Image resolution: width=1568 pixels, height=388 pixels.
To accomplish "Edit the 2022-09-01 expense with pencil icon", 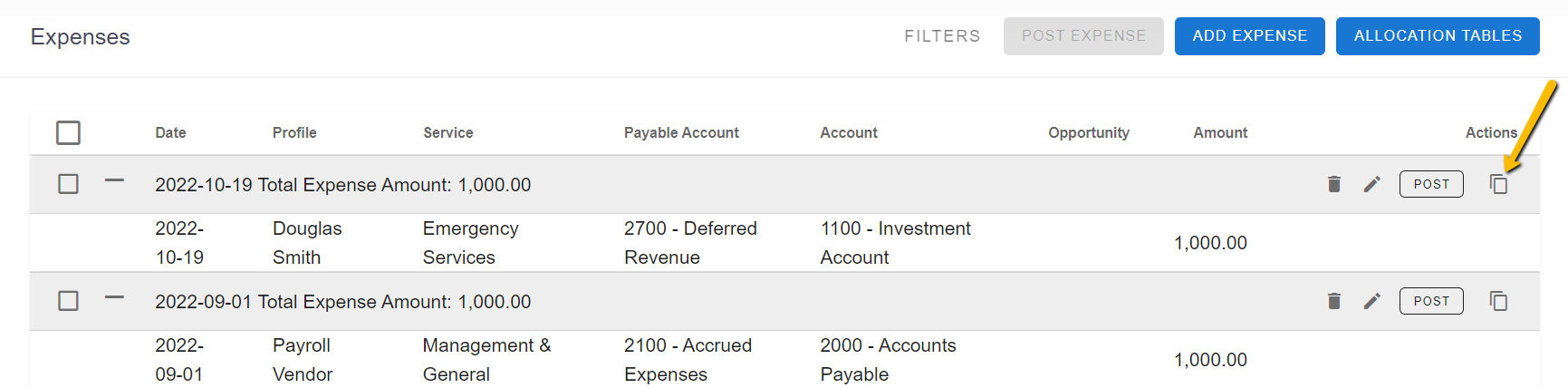I will (x=1372, y=301).
